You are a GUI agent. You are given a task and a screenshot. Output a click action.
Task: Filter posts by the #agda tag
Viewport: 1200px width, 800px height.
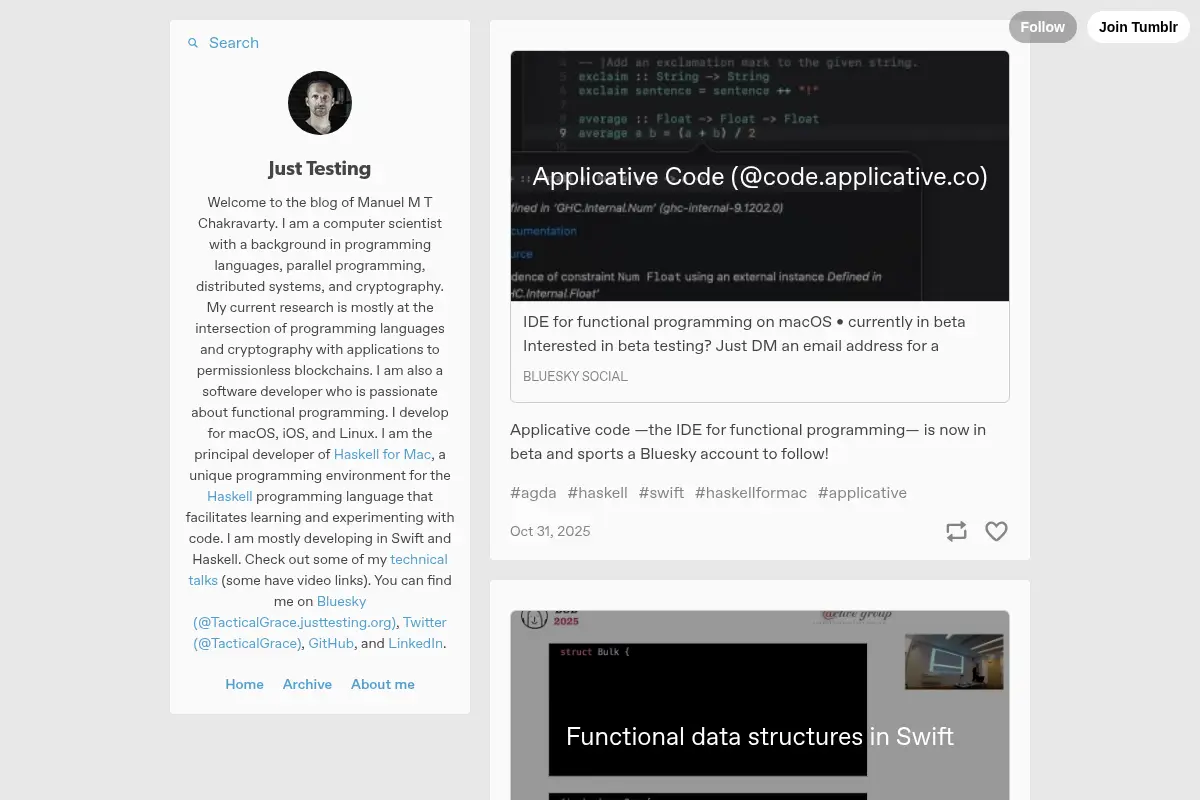(x=533, y=493)
